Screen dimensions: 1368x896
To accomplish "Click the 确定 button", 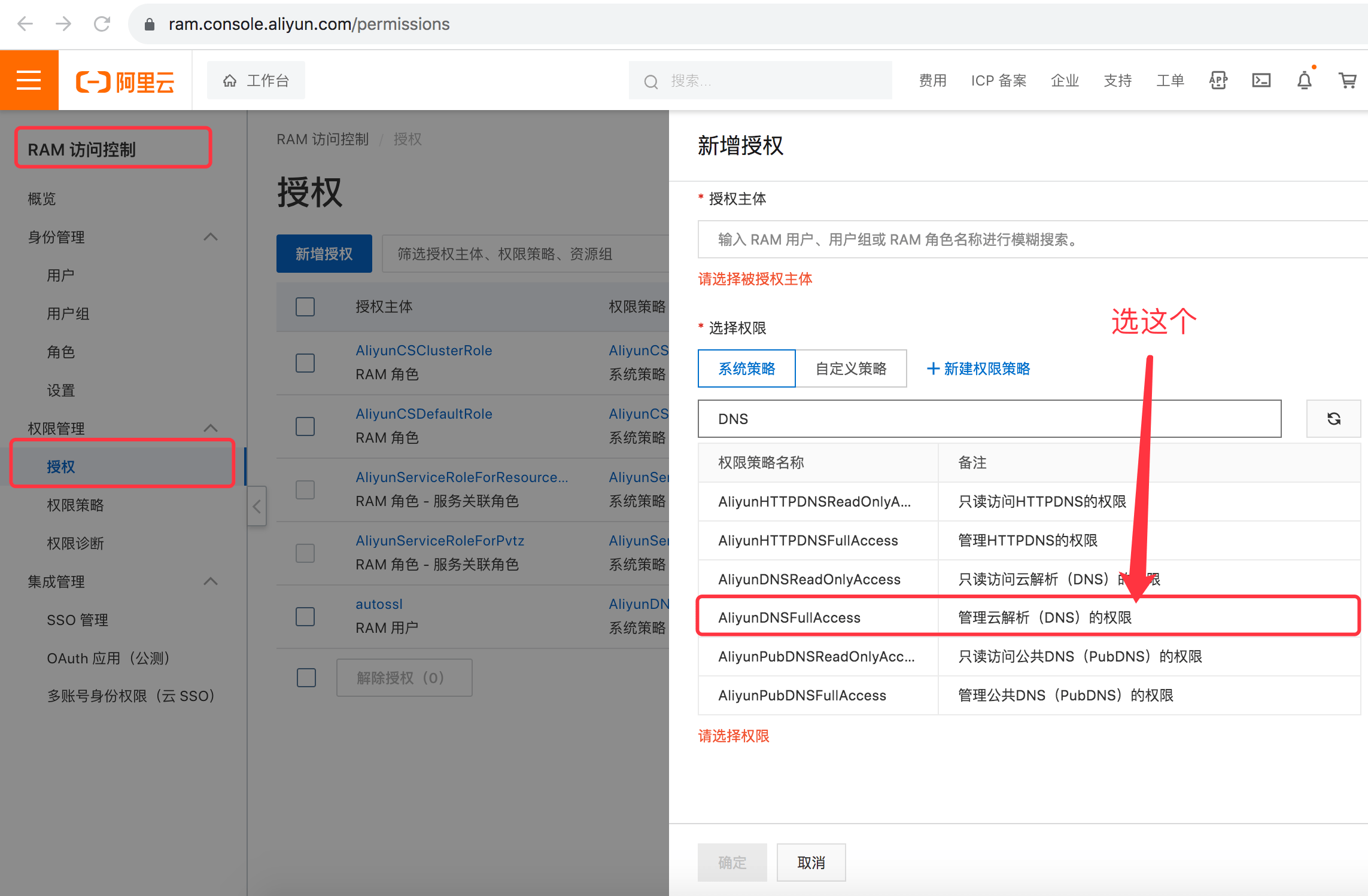I will tap(732, 863).
